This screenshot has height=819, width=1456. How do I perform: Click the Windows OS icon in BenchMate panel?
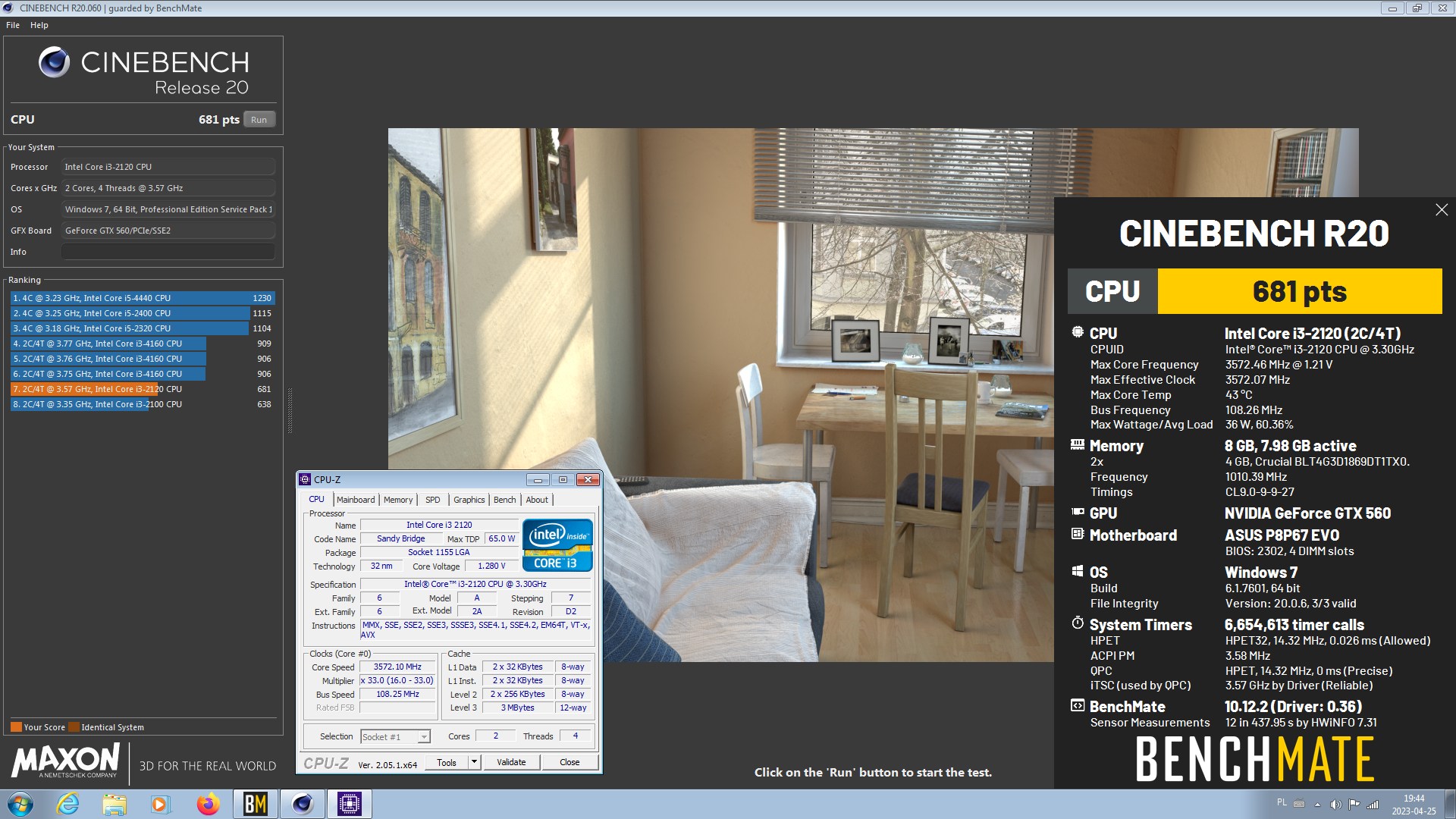tap(1078, 571)
